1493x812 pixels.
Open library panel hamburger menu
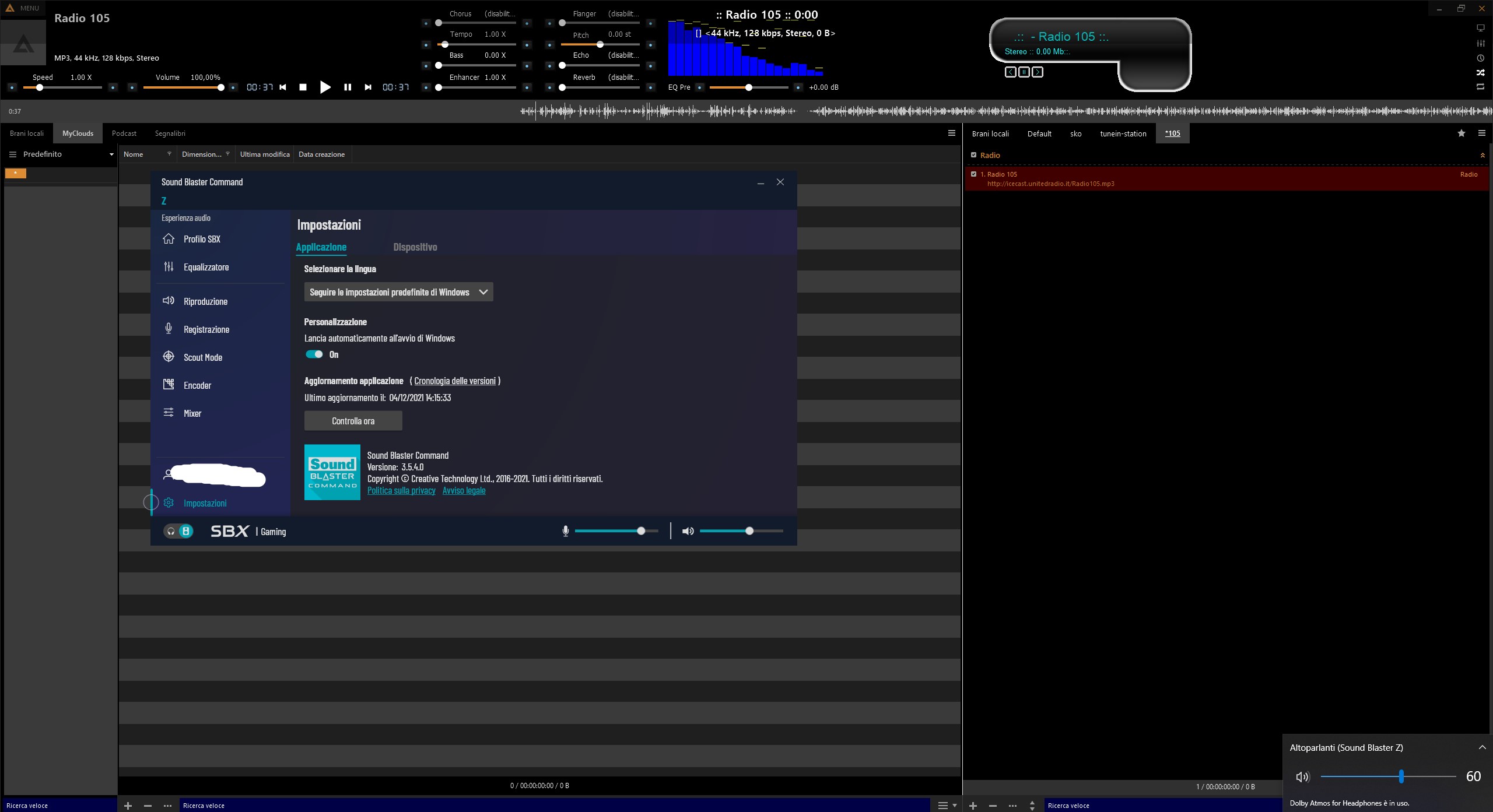952,133
